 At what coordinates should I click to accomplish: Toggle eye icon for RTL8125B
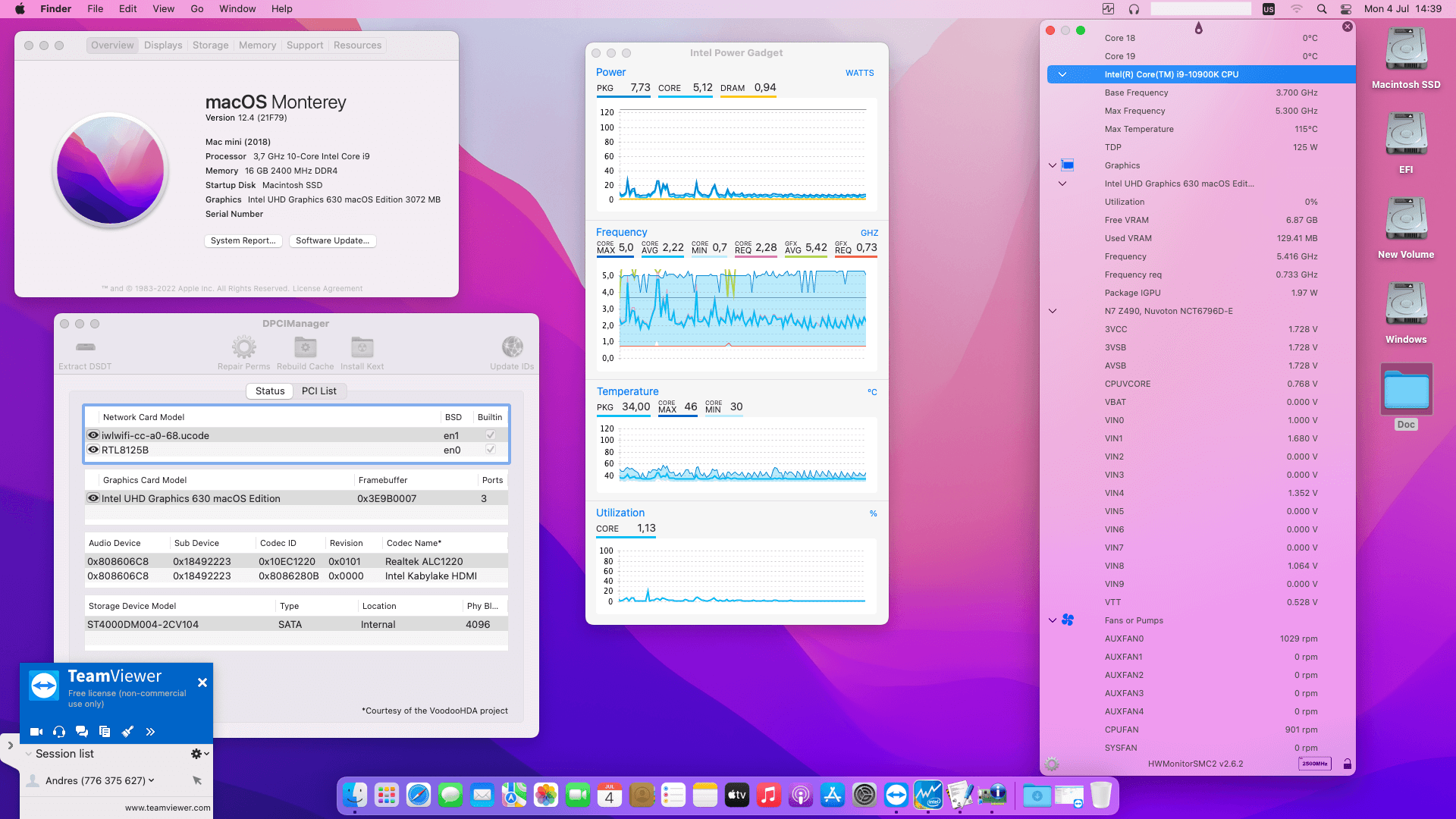click(93, 450)
